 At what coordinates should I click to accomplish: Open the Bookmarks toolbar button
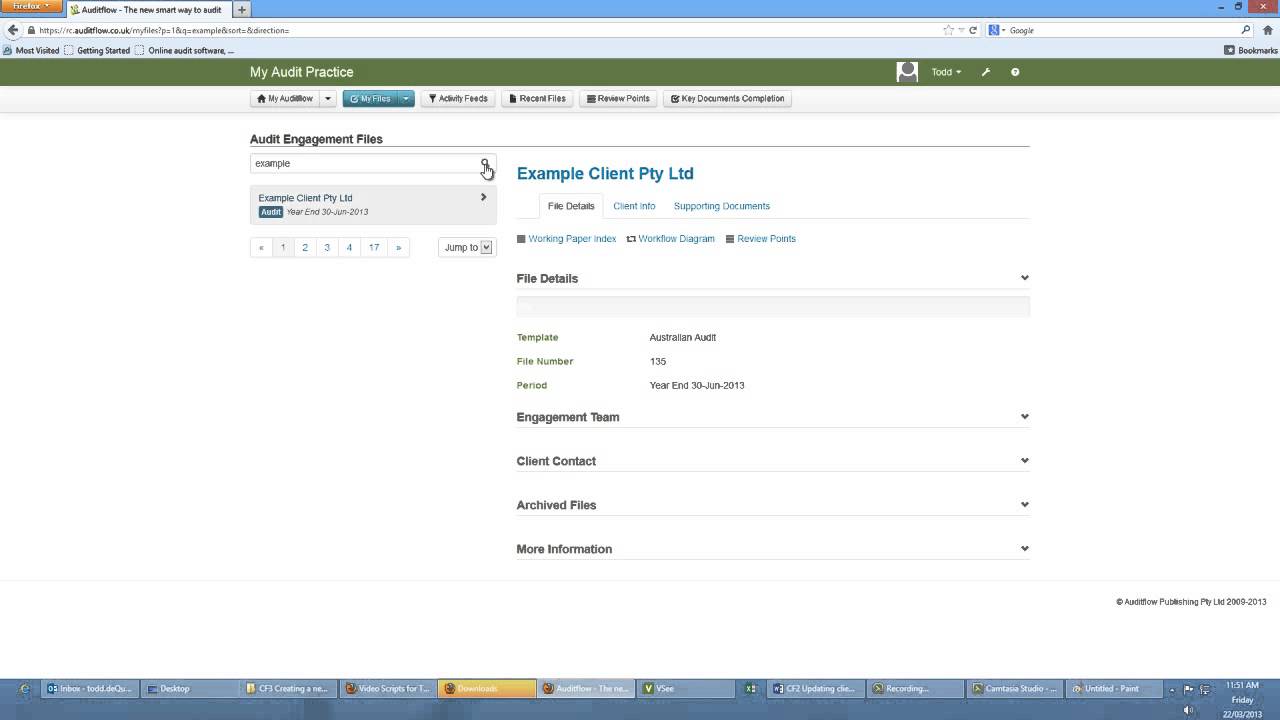coord(1251,50)
